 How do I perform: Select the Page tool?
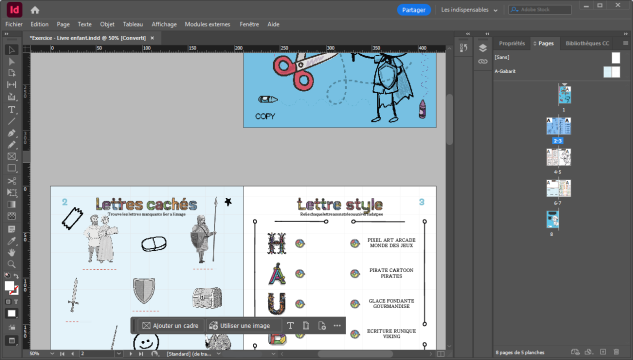click(12, 73)
